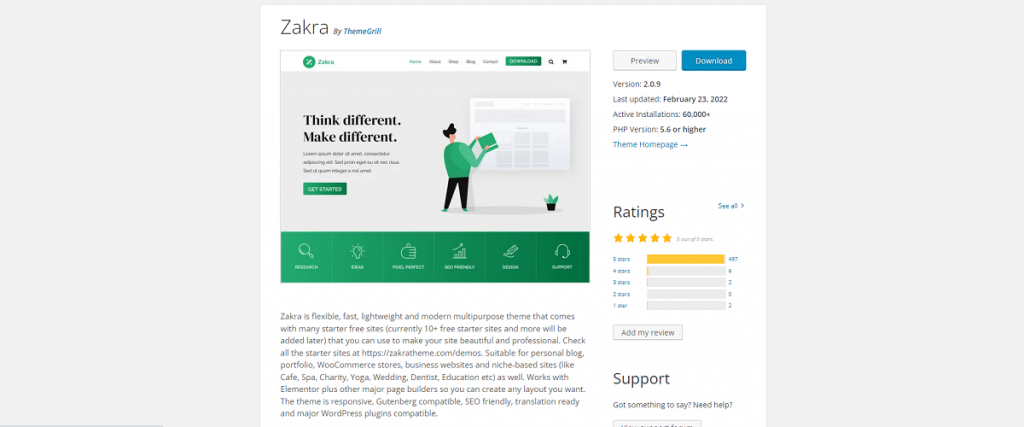Click the SEO Friendly chart icon
This screenshot has width=1024, height=427.
coord(459,251)
